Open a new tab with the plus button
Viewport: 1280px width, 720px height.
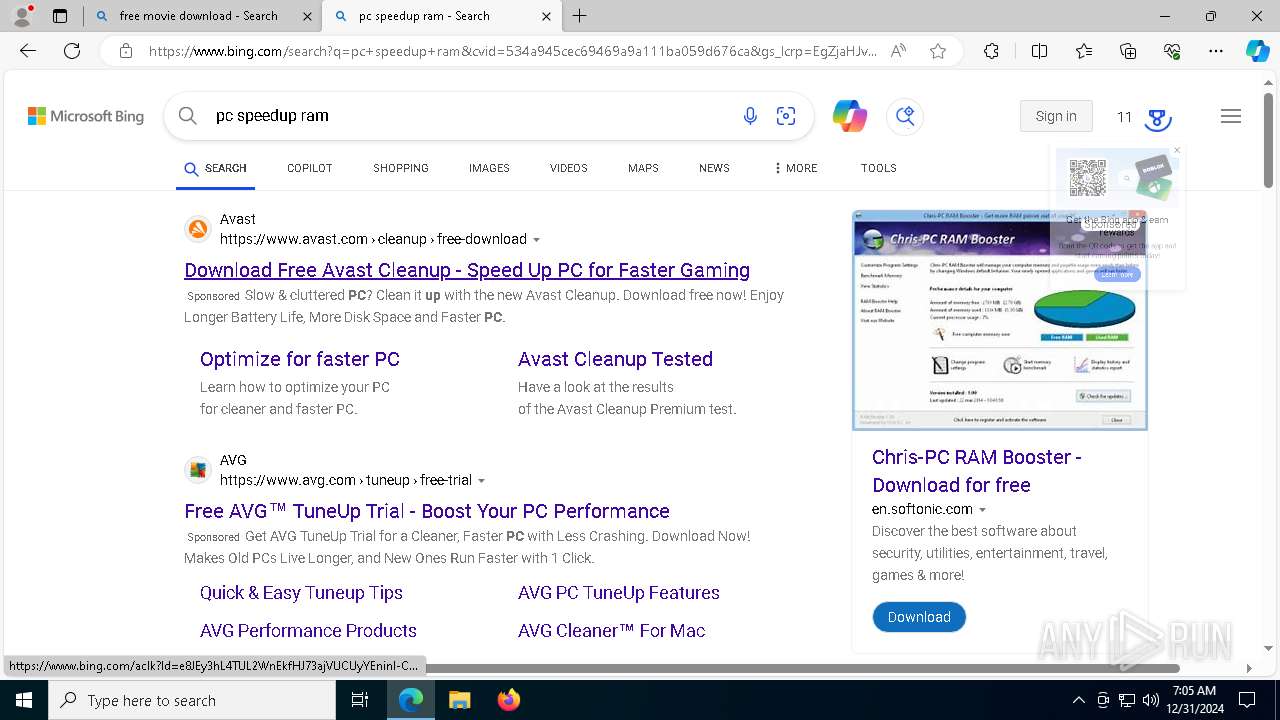[x=580, y=16]
